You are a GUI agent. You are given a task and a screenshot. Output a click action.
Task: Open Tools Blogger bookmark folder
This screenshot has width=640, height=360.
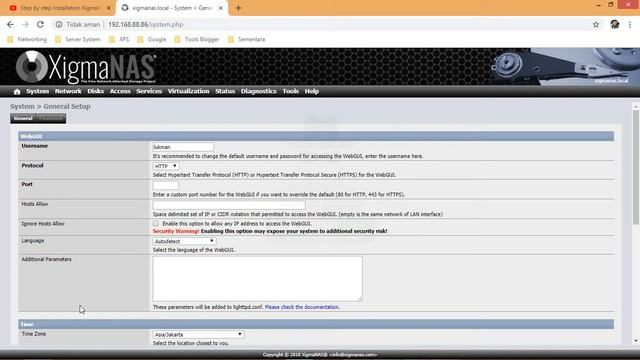pyautogui.click(x=197, y=39)
